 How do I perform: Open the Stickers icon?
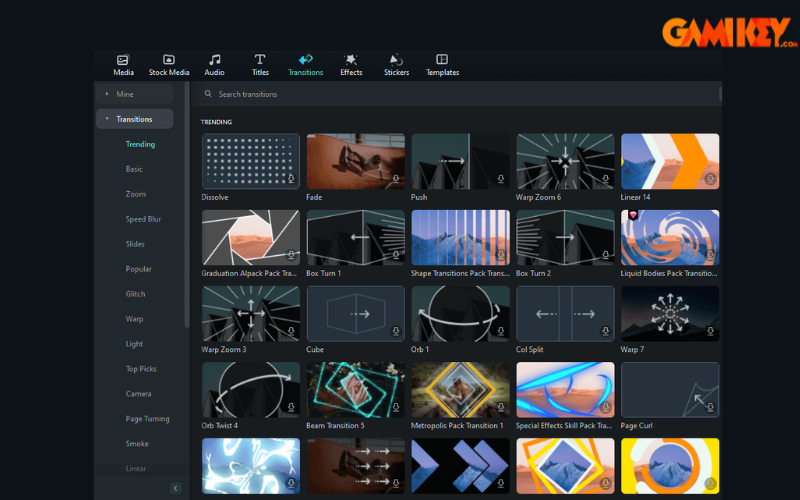tap(396, 60)
